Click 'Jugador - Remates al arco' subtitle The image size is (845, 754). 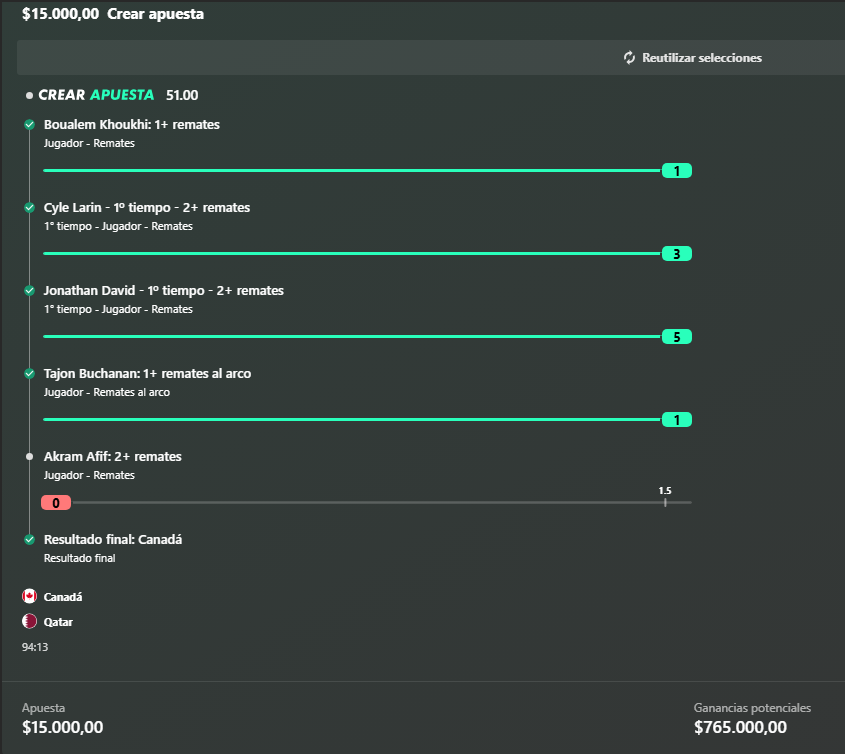point(107,392)
